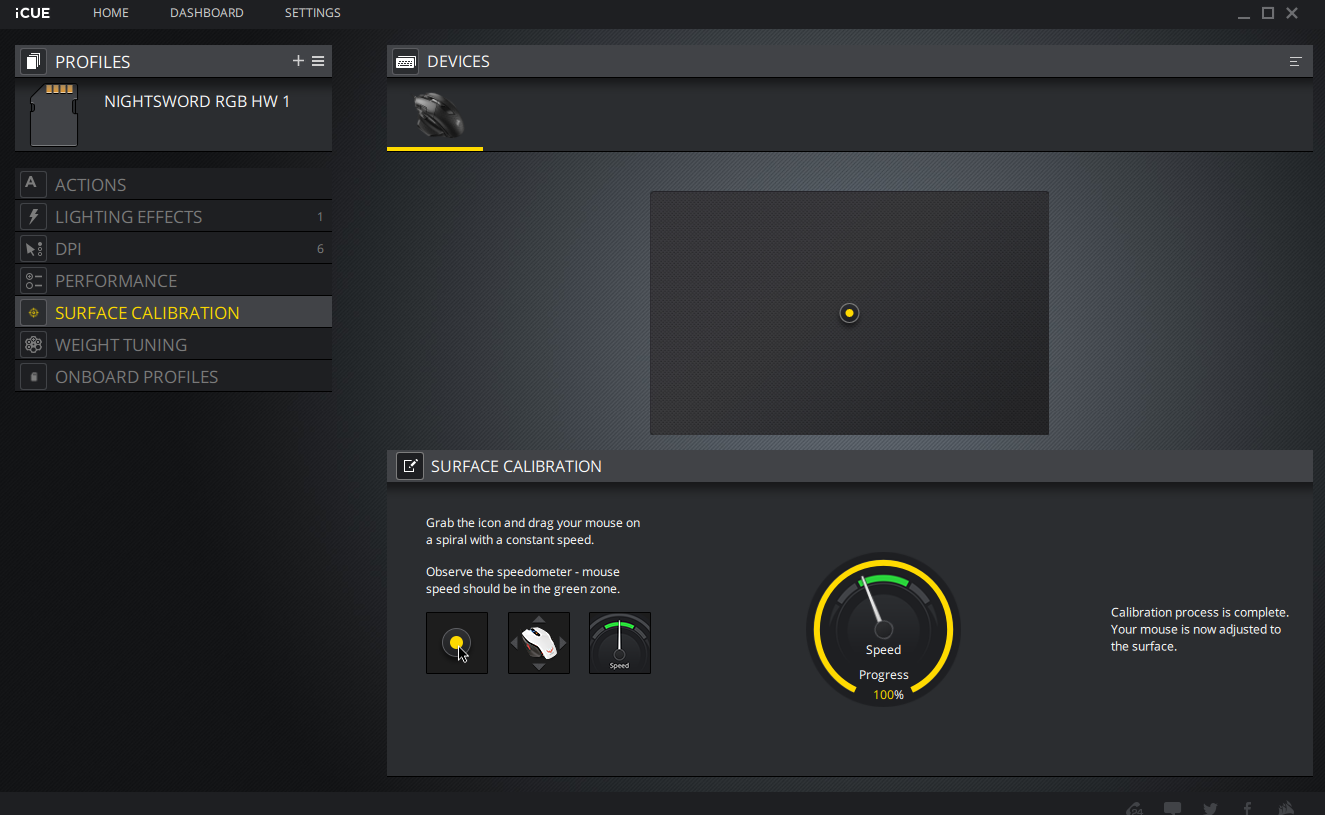This screenshot has width=1325, height=815.
Task: Open the Twitter link icon
Action: (x=1210, y=808)
